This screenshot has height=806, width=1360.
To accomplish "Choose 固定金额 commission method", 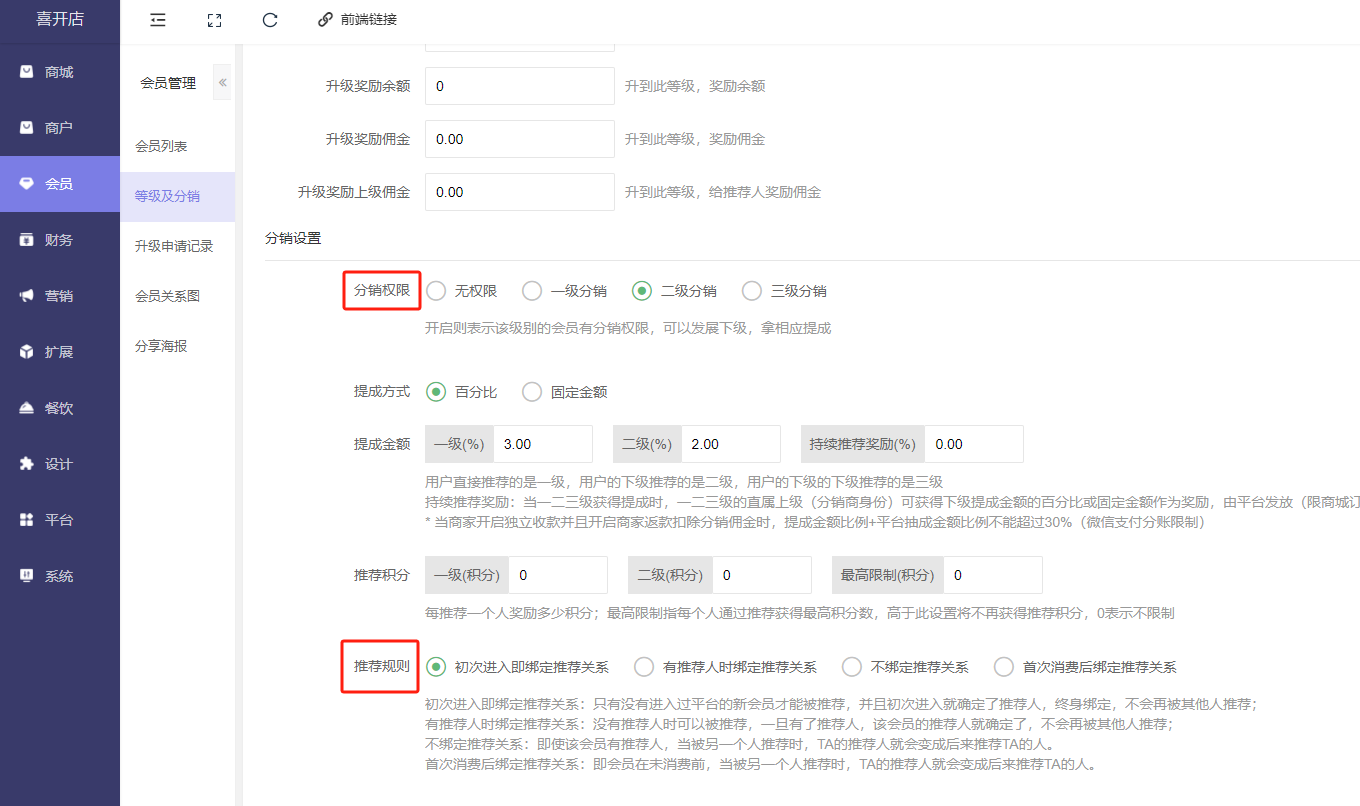I will coord(532,392).
